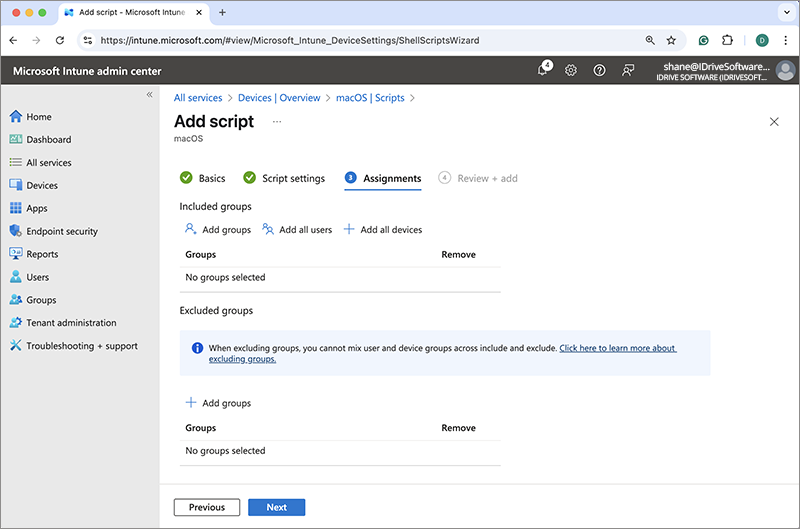The height and width of the screenshot is (529, 800).
Task: Collapse the left navigation sidebar
Action: coord(149,94)
